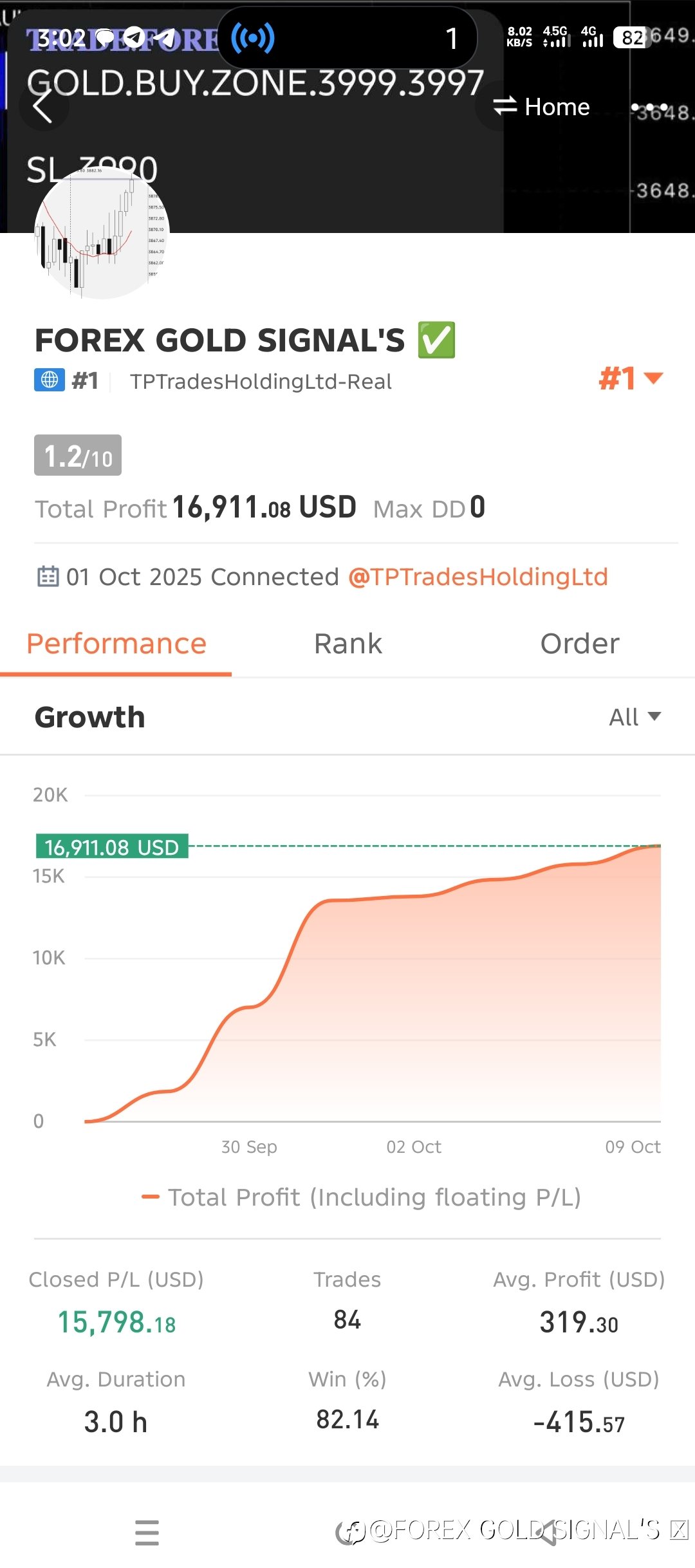The image size is (695, 1568).
Task: Tap the green checkmark verified badge
Action: [437, 340]
